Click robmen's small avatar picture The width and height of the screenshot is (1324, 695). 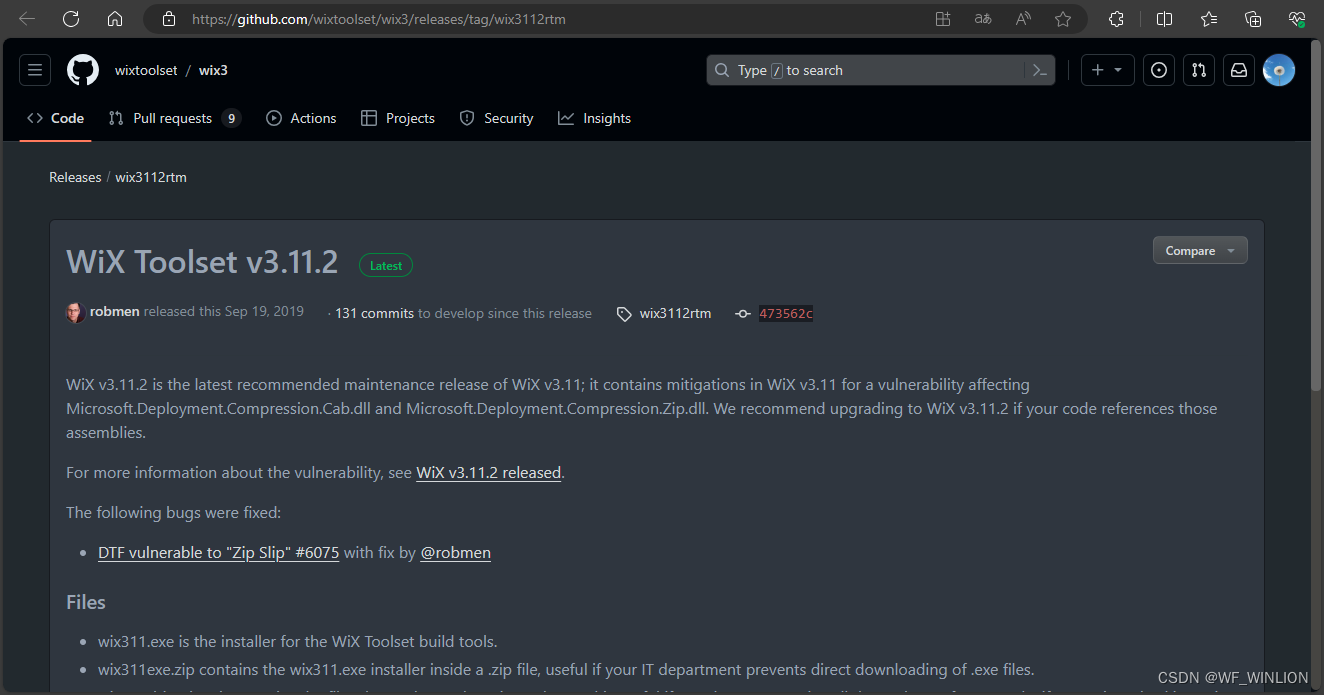coord(75,313)
